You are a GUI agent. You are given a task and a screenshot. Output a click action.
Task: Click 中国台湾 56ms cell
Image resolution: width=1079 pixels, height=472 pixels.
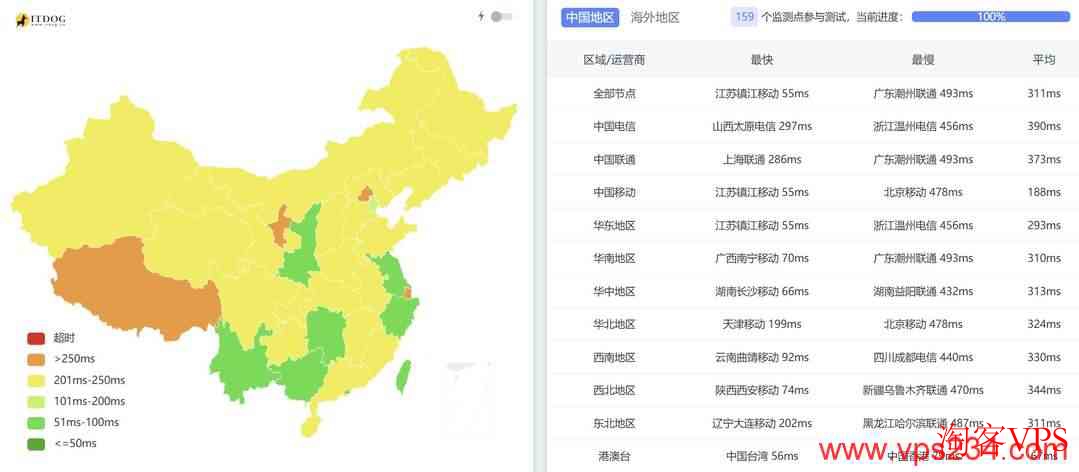(762, 455)
